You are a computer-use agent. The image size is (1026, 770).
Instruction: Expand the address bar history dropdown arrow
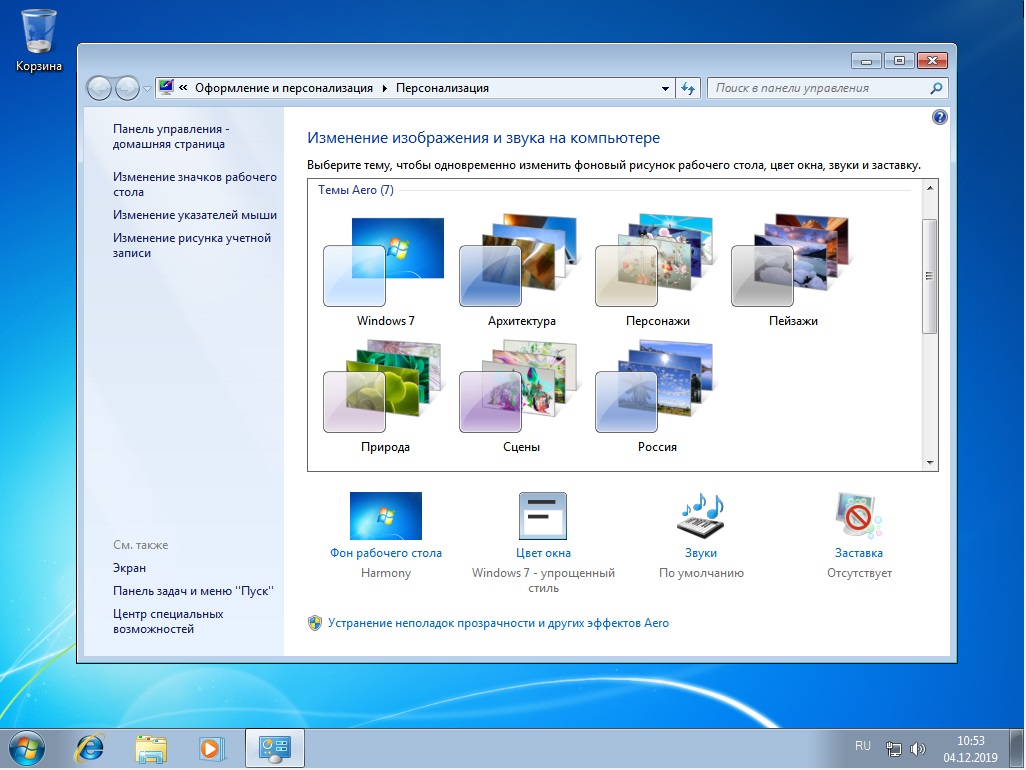(x=666, y=88)
